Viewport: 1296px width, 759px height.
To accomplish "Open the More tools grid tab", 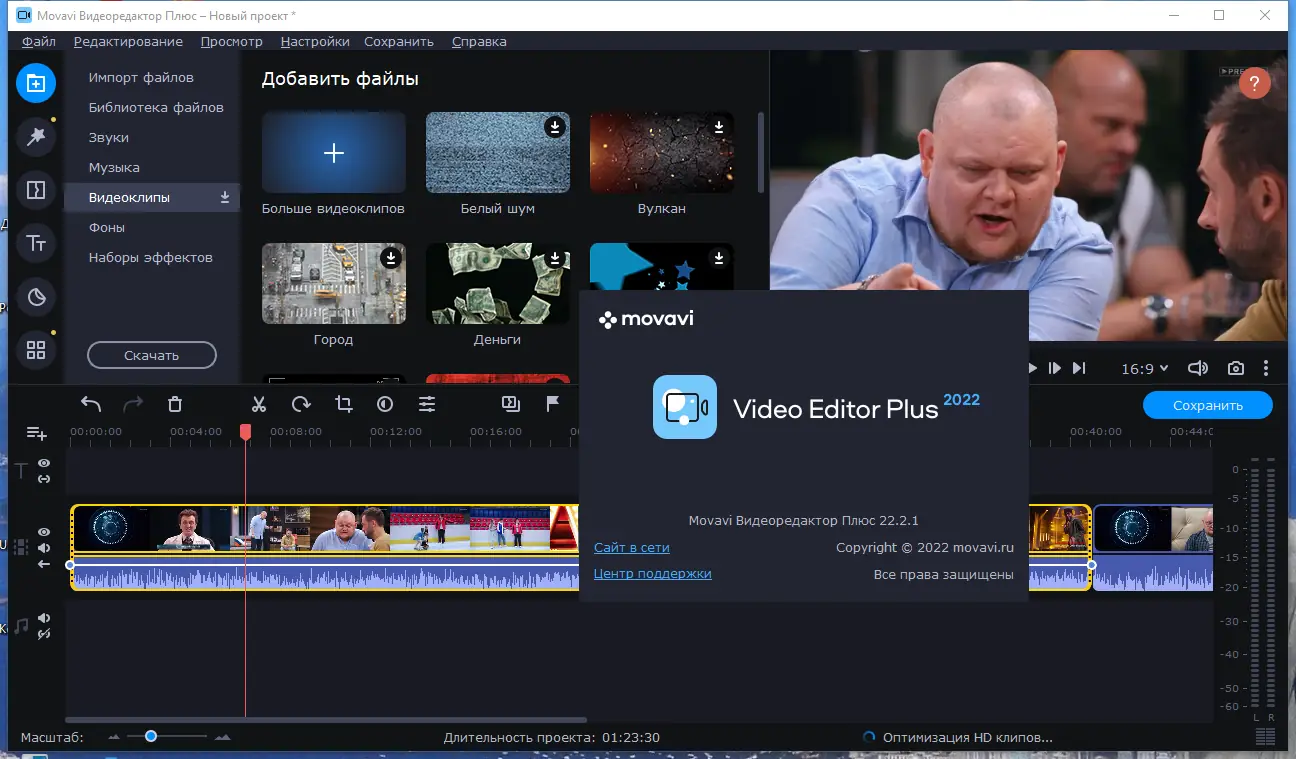I will tap(36, 350).
